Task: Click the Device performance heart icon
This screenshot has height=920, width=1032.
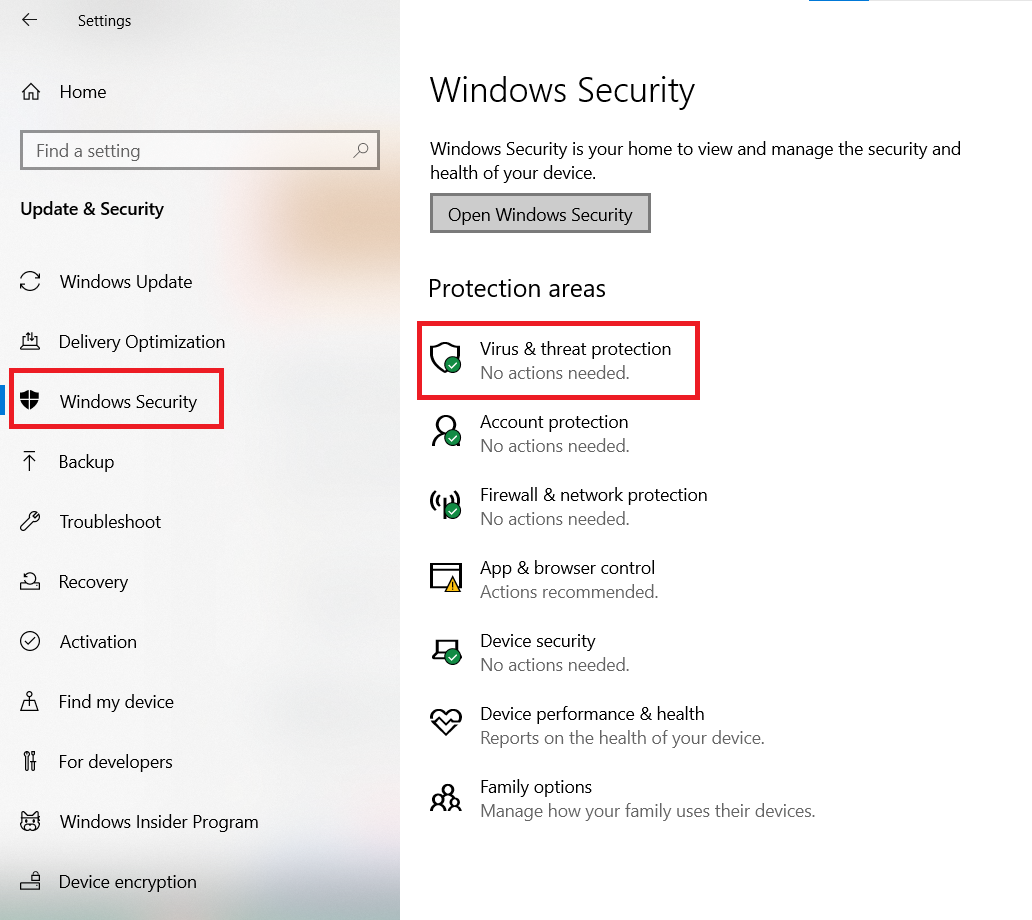Action: [446, 722]
